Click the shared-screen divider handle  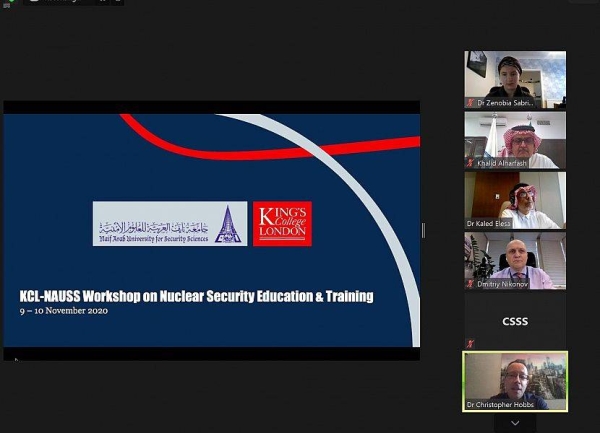[x=423, y=231]
